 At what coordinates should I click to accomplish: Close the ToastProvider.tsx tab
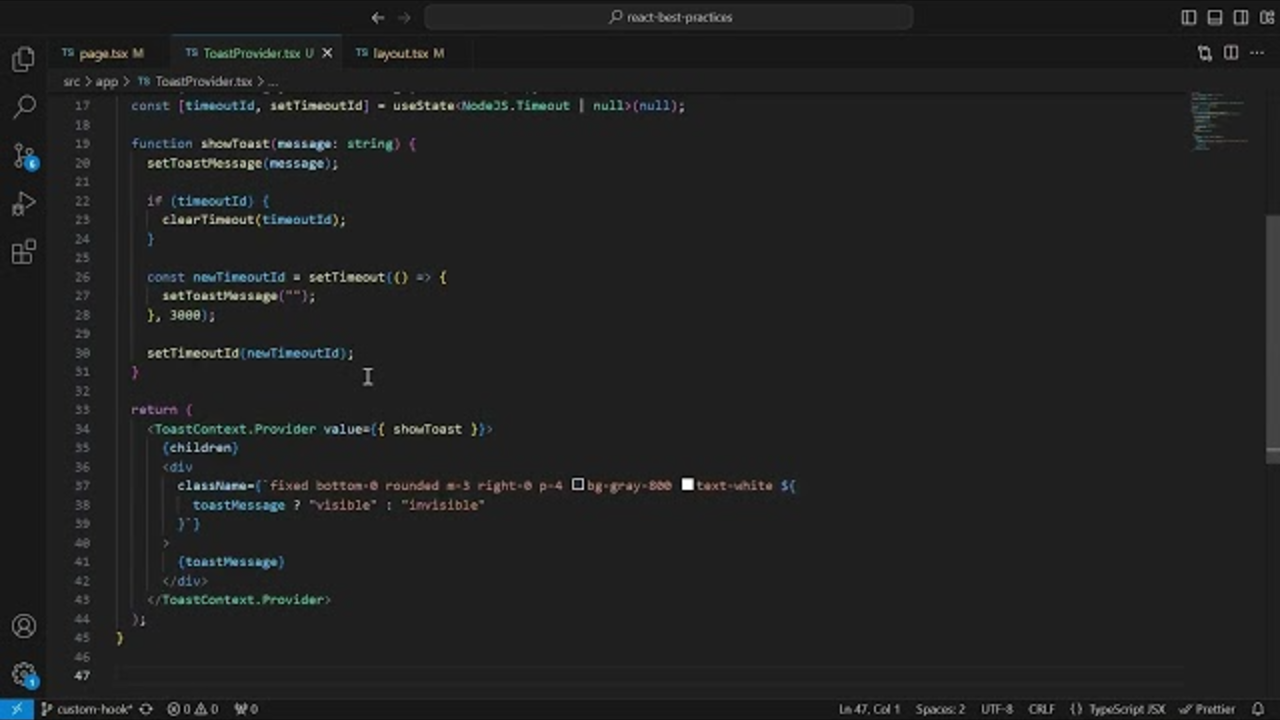point(327,53)
